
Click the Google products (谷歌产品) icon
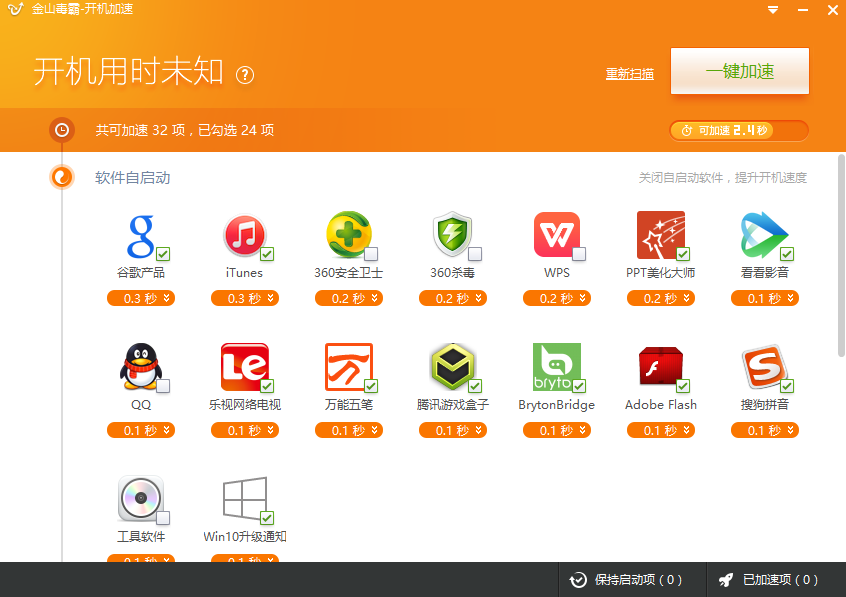click(x=140, y=236)
